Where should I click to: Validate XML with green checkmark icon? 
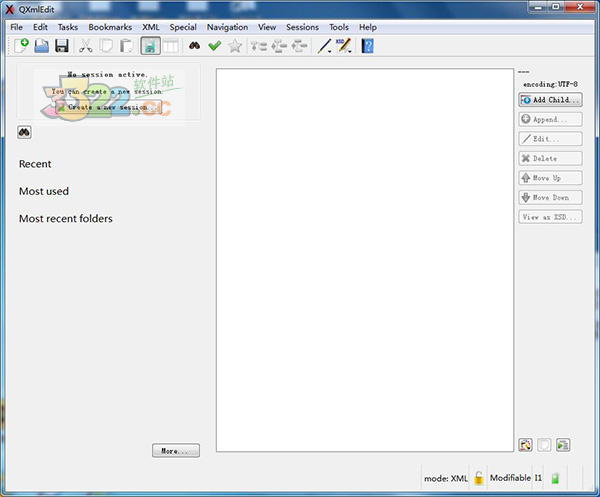point(214,46)
